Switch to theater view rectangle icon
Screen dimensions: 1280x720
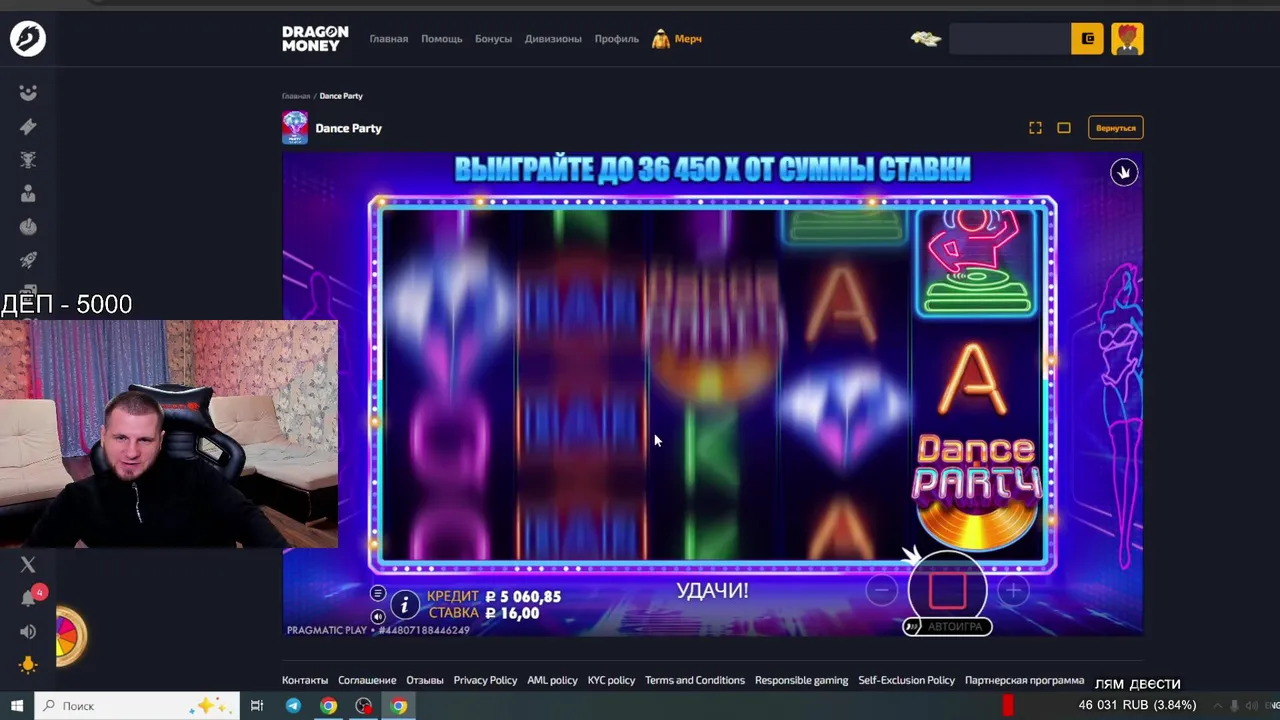tap(1064, 128)
